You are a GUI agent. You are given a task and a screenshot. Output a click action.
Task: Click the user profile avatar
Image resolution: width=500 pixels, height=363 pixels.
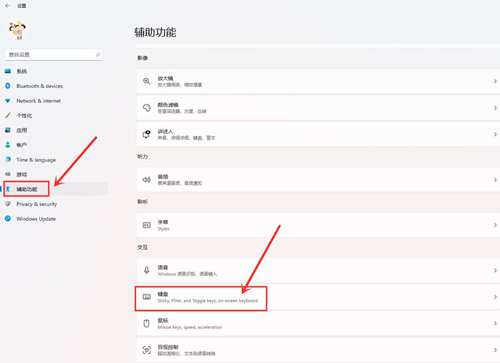tap(17, 30)
